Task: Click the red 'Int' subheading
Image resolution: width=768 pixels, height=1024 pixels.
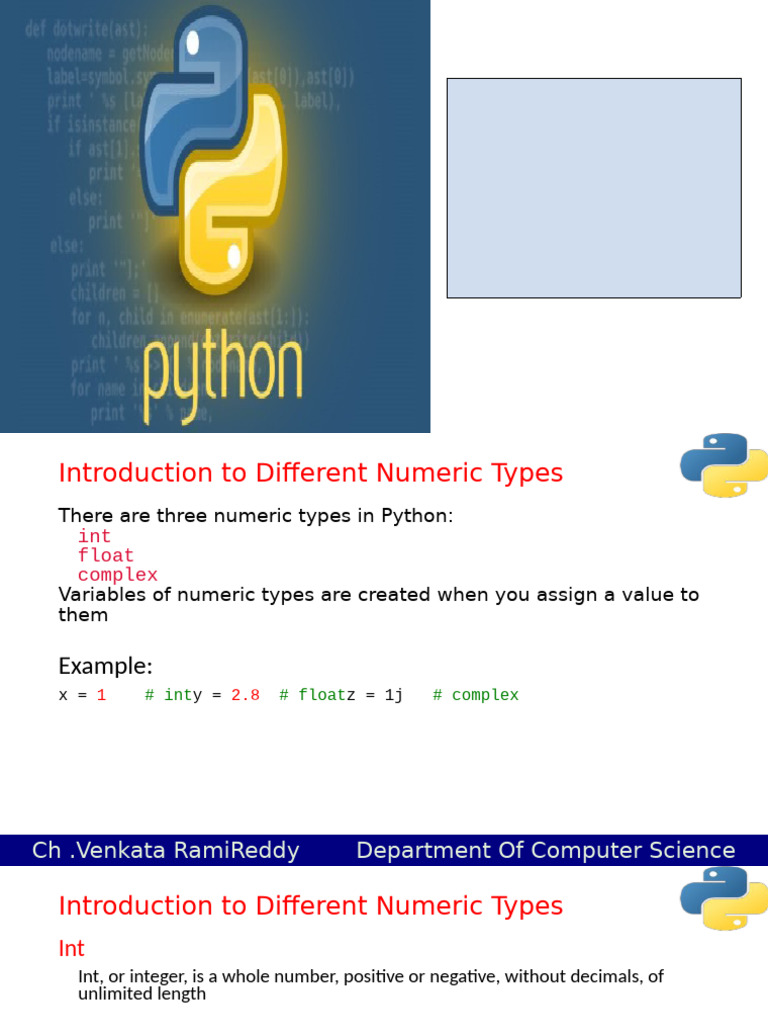Action: point(71,948)
